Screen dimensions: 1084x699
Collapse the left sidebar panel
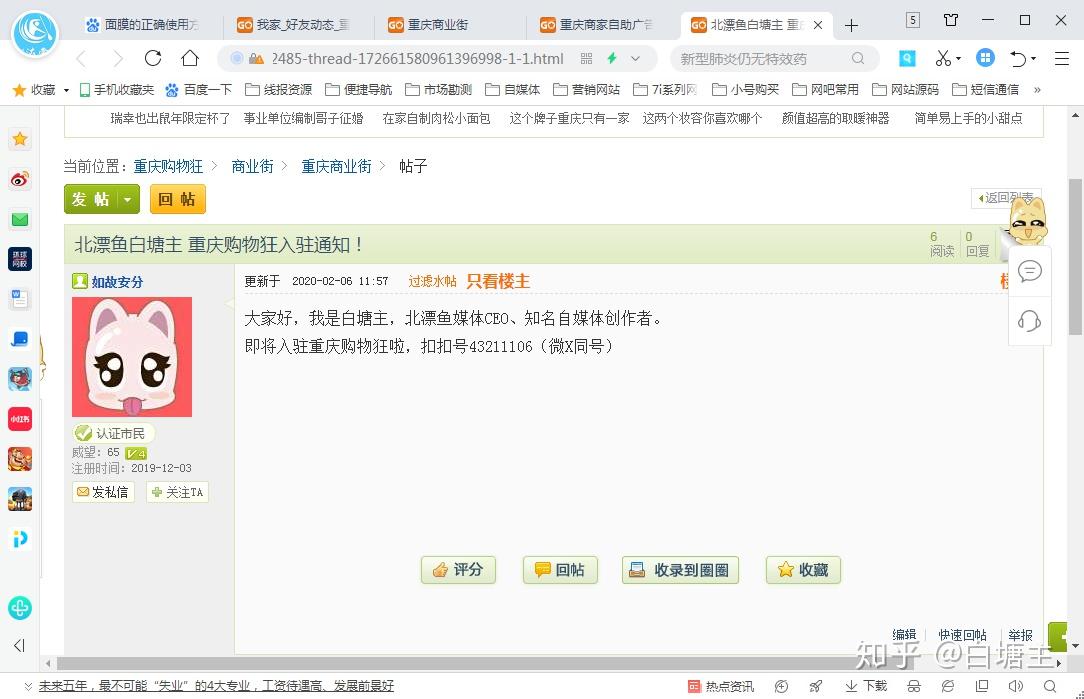click(x=19, y=645)
